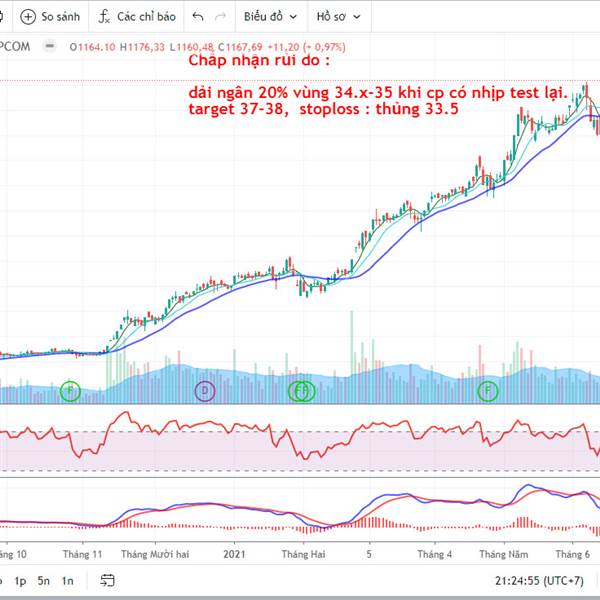Click the PCOM symbol label
600x600 pixels.
[14, 47]
